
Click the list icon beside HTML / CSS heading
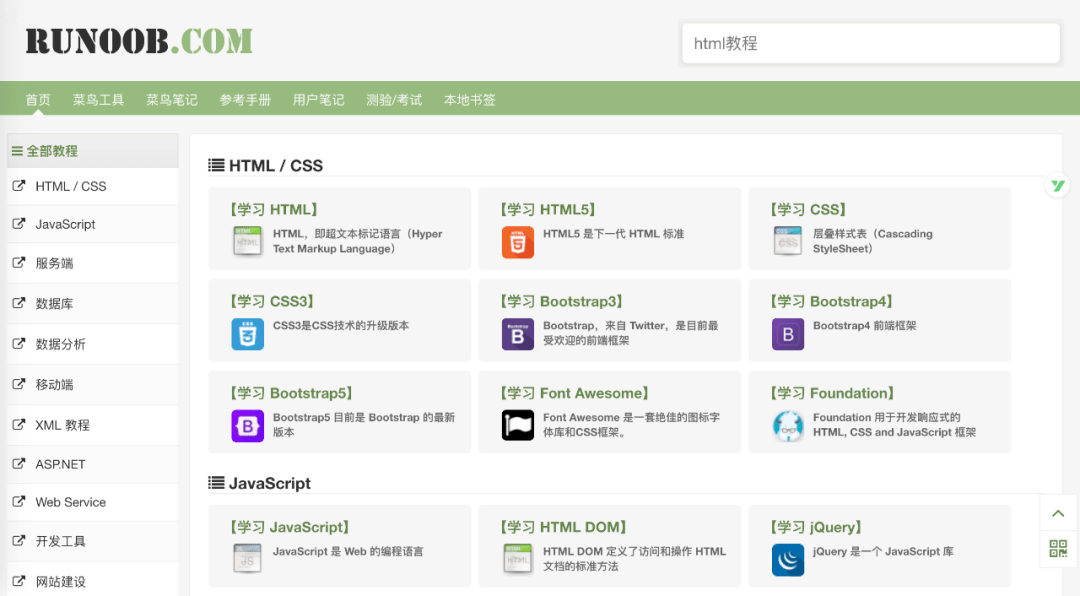(216, 165)
